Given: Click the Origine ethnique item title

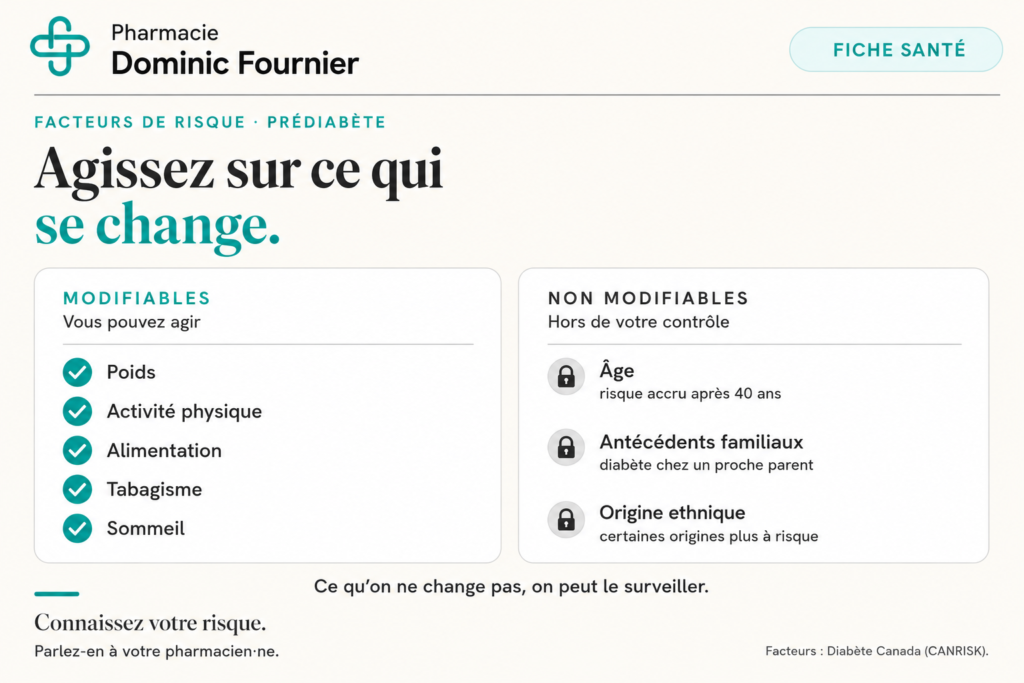Looking at the screenshot, I should pyautogui.click(x=672, y=513).
